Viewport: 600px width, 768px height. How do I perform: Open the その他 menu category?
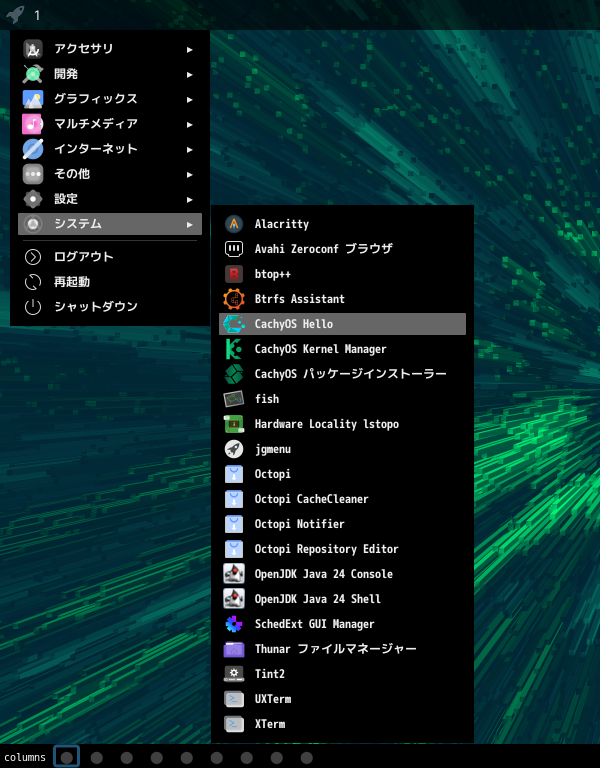[110, 174]
